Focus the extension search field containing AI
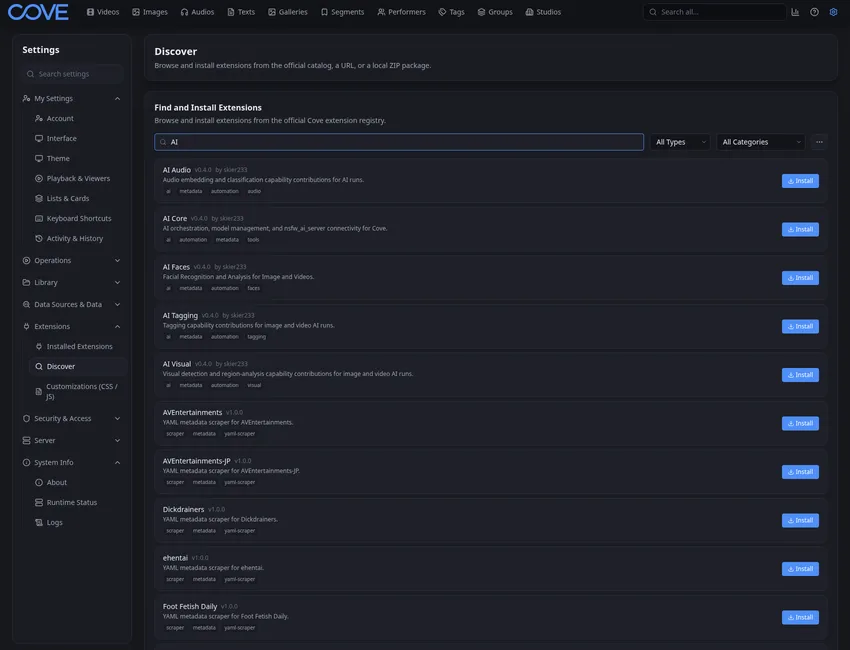Viewport: 850px width, 650px height. [x=399, y=142]
